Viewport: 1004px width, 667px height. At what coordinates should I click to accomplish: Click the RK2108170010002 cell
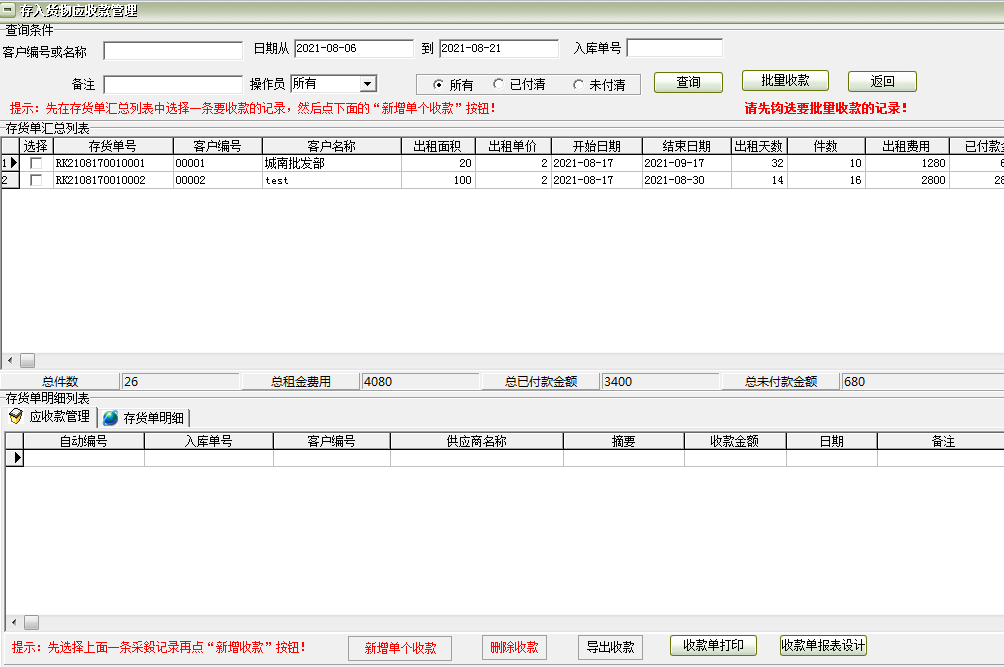[x=113, y=181]
